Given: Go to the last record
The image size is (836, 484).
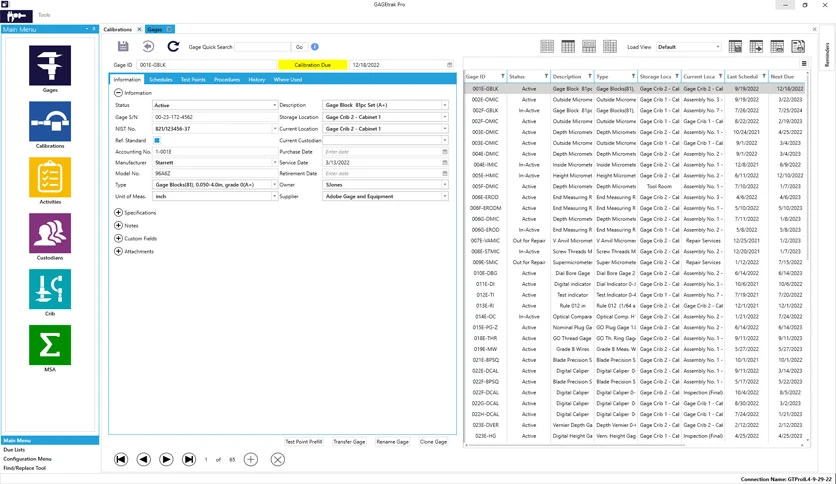Looking at the screenshot, I should point(189,459).
